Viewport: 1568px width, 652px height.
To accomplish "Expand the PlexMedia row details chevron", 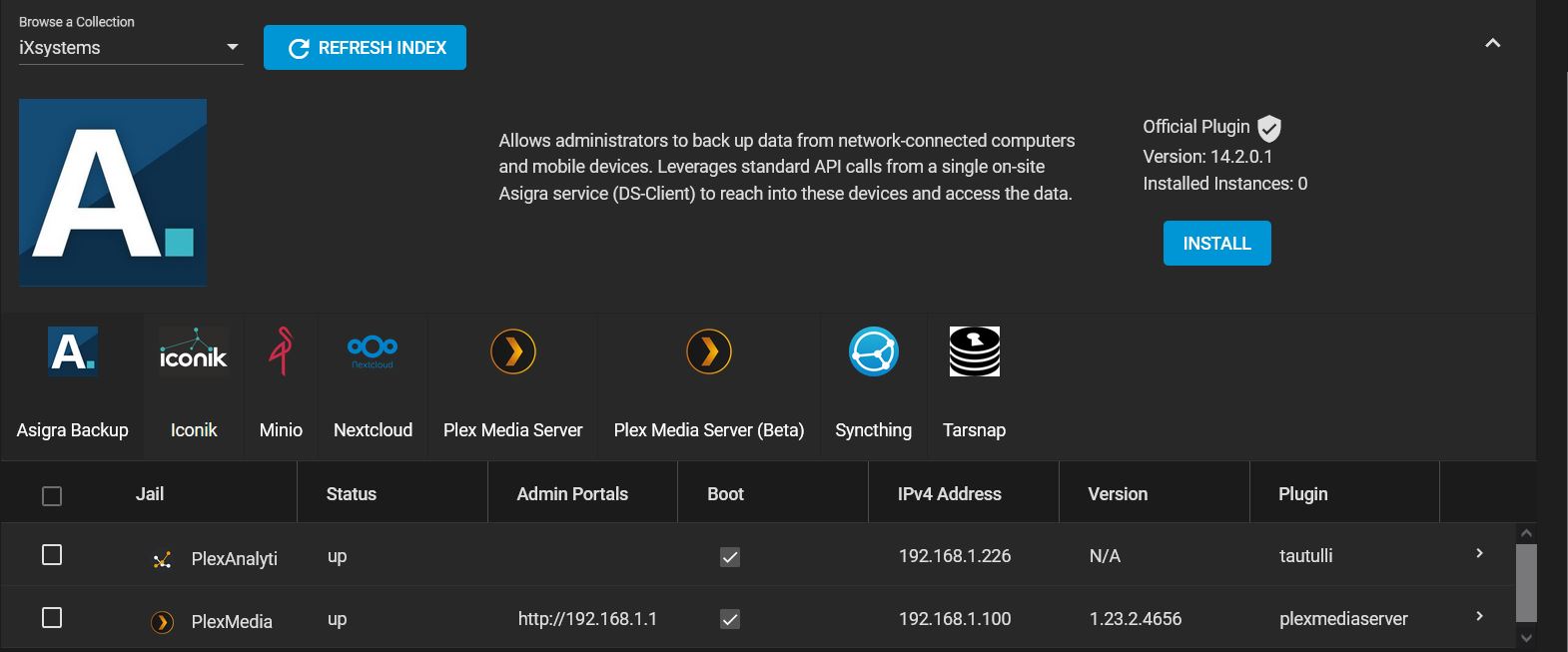I will pos(1480,616).
